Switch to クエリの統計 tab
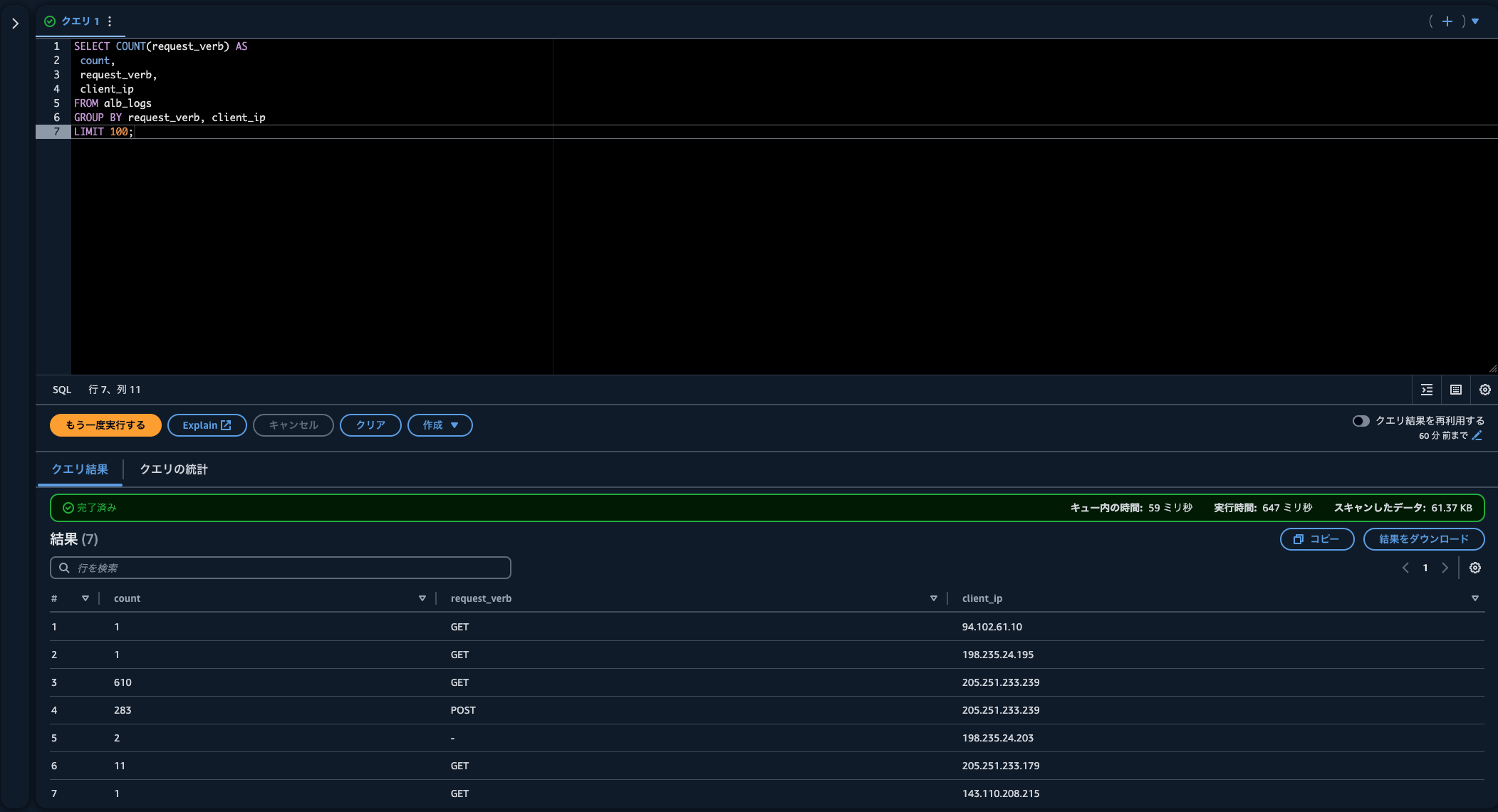The image size is (1498, 812). point(173,469)
